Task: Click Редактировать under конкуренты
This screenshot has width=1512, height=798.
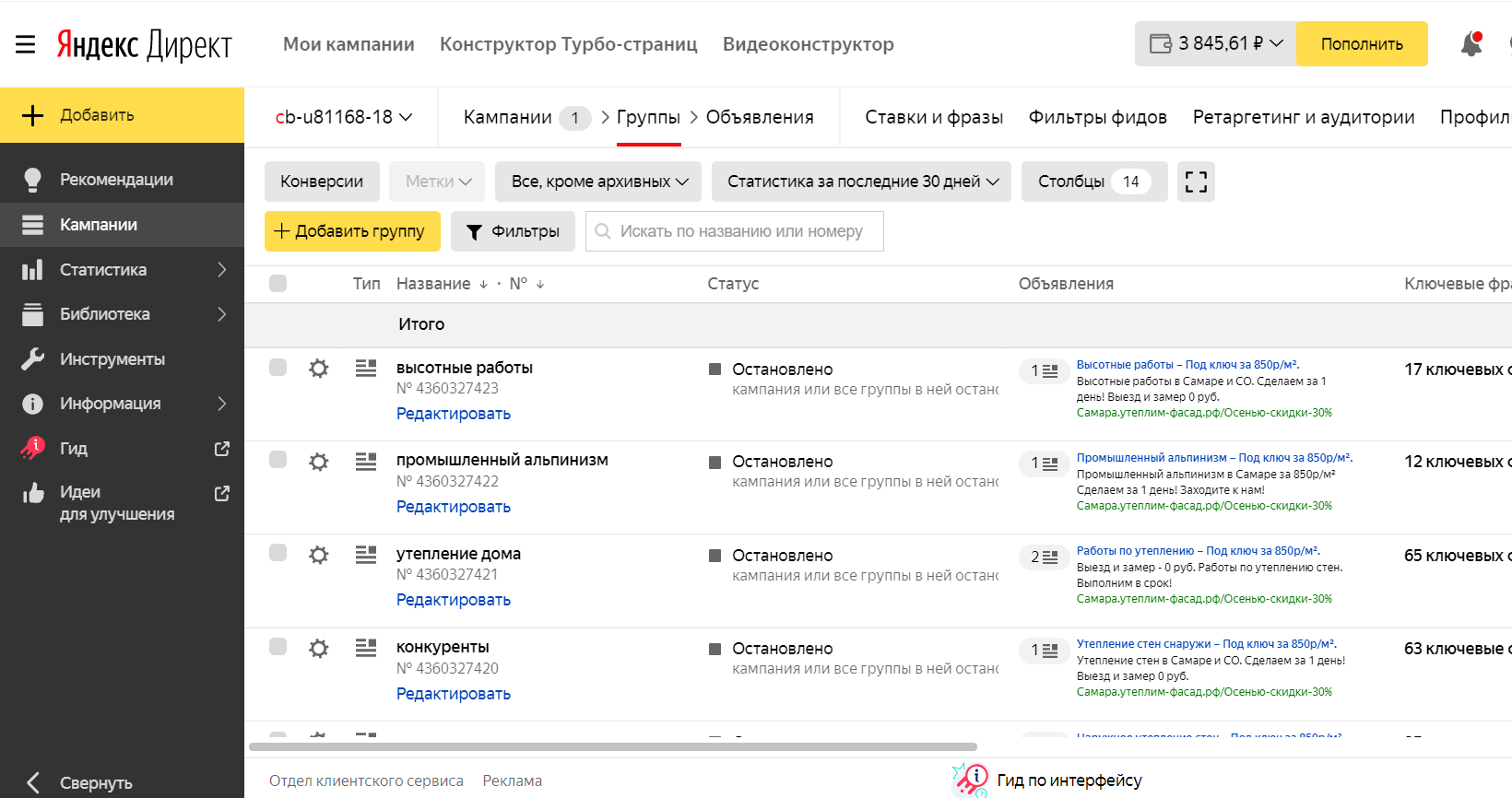Action: 454,694
